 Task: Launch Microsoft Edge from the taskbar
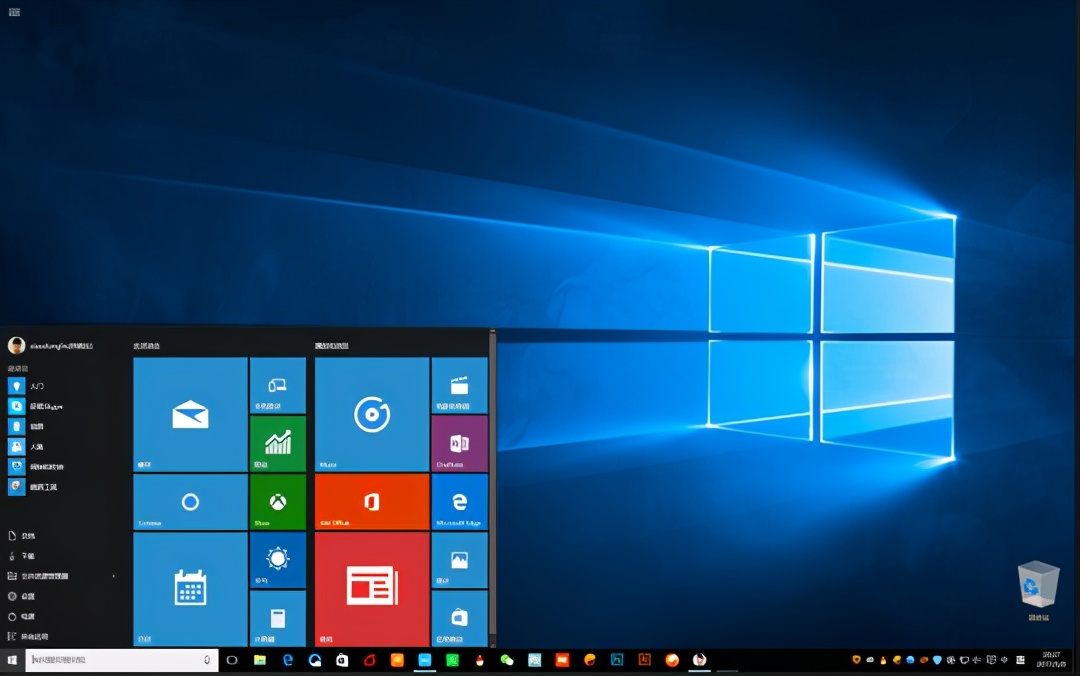[x=287, y=662]
